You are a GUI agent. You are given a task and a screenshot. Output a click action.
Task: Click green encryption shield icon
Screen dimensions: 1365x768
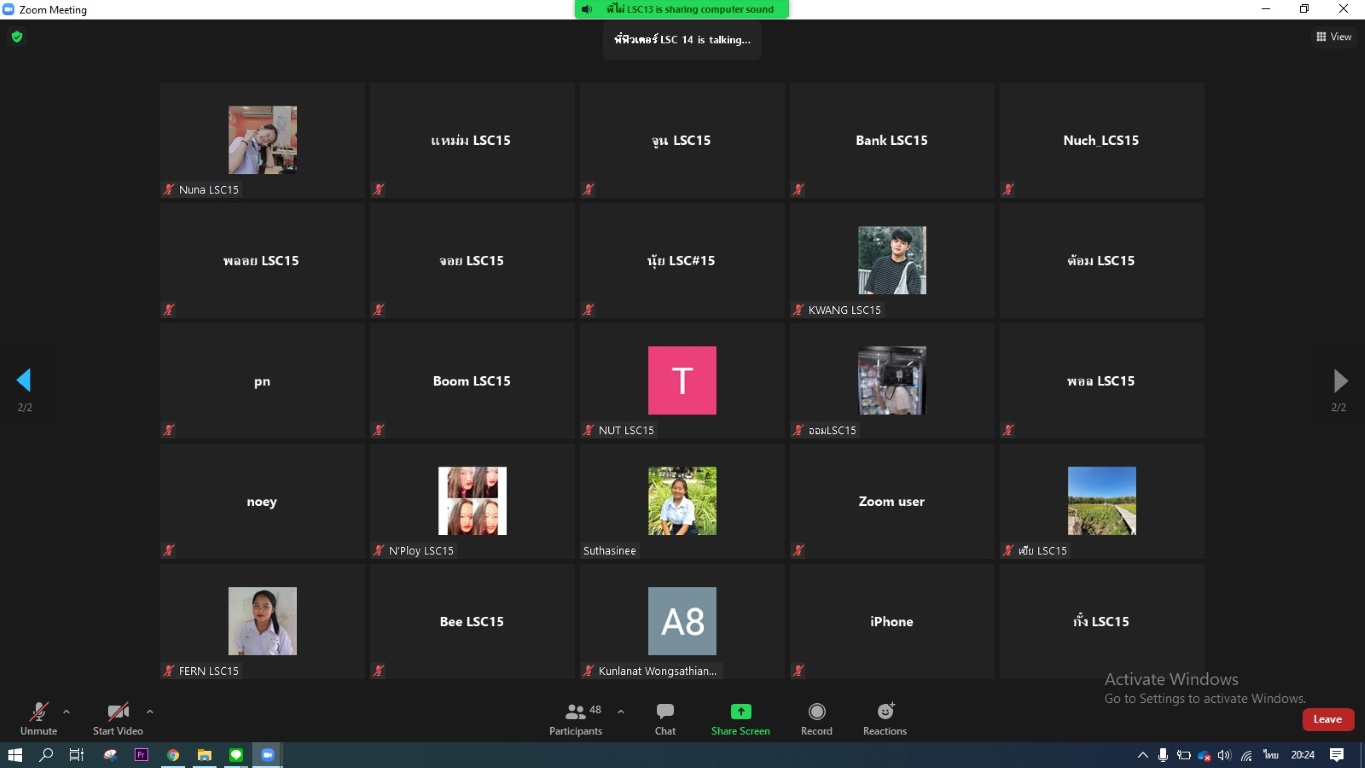coord(17,37)
